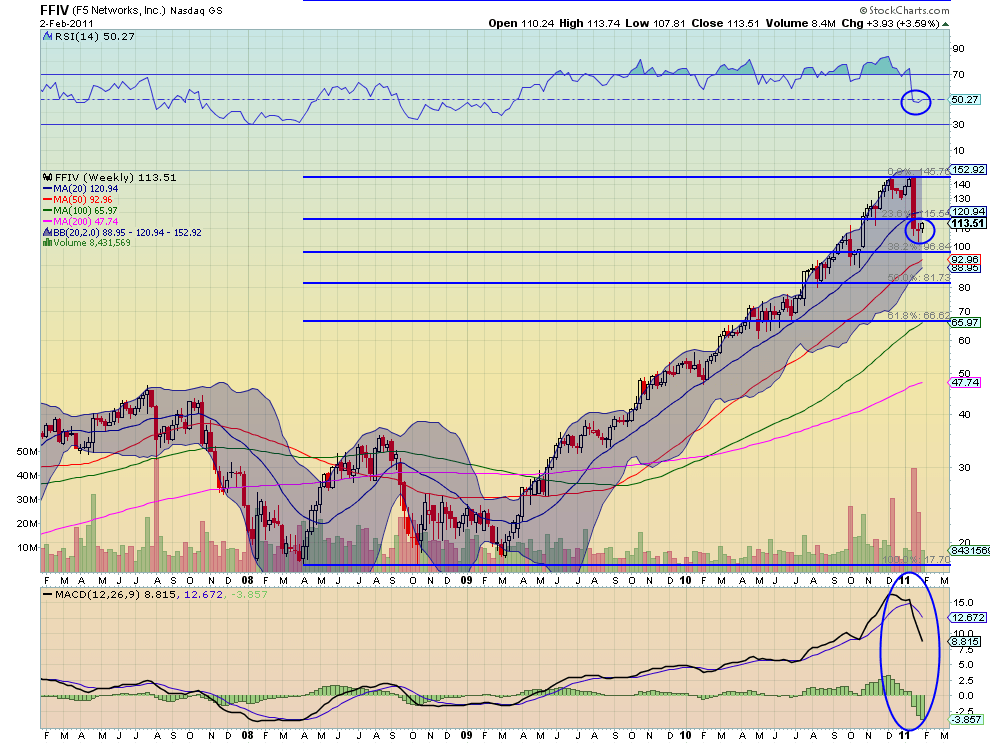Click the 50M label on volume axis
This screenshot has width=990, height=744.
point(27,452)
